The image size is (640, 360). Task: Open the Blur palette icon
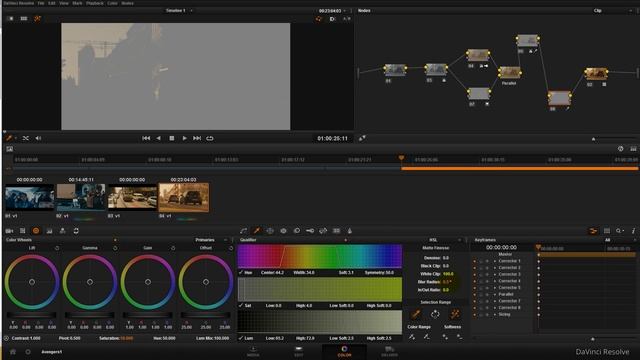tap(297, 231)
